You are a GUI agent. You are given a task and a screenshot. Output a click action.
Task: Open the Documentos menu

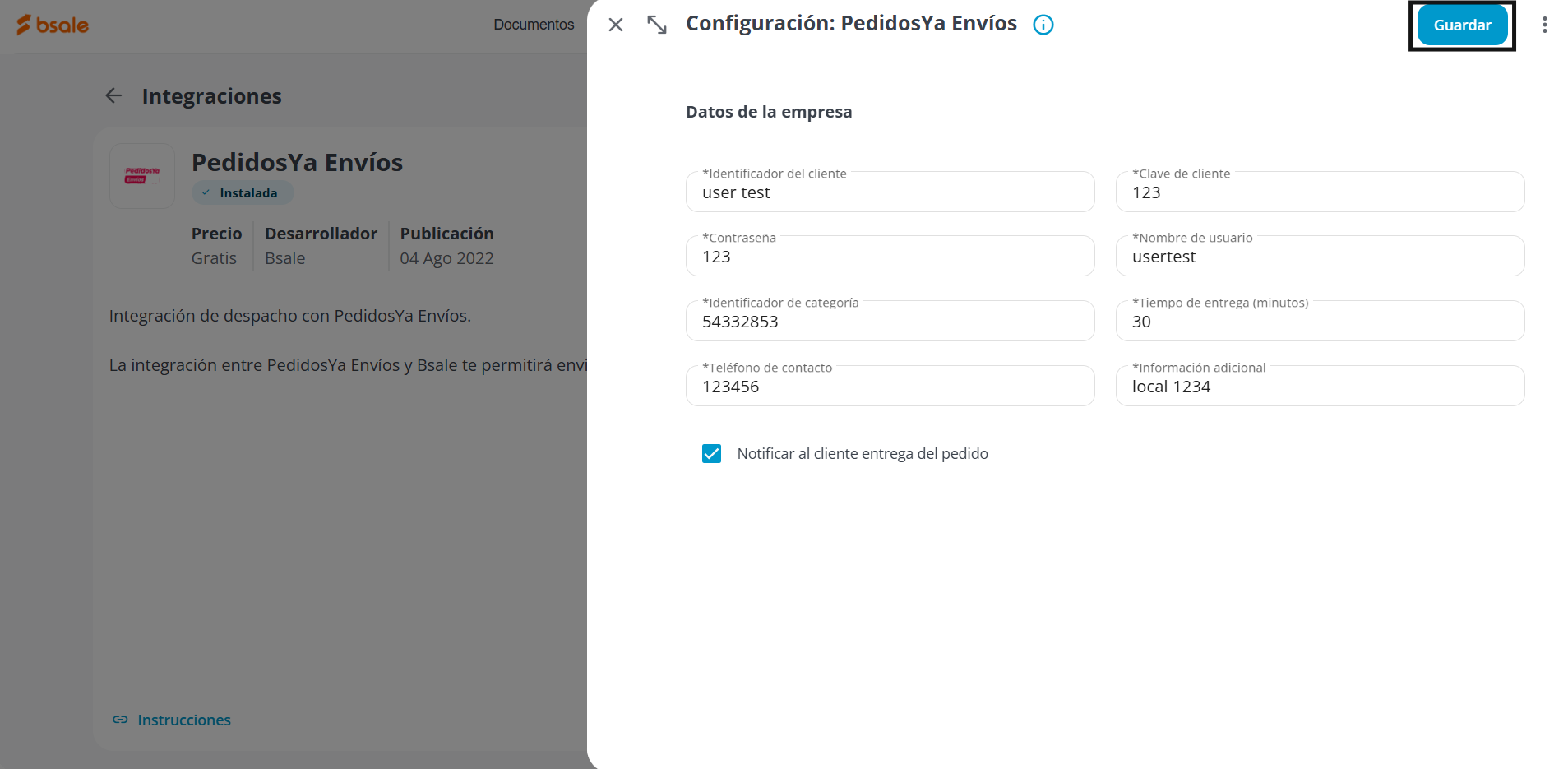[534, 25]
